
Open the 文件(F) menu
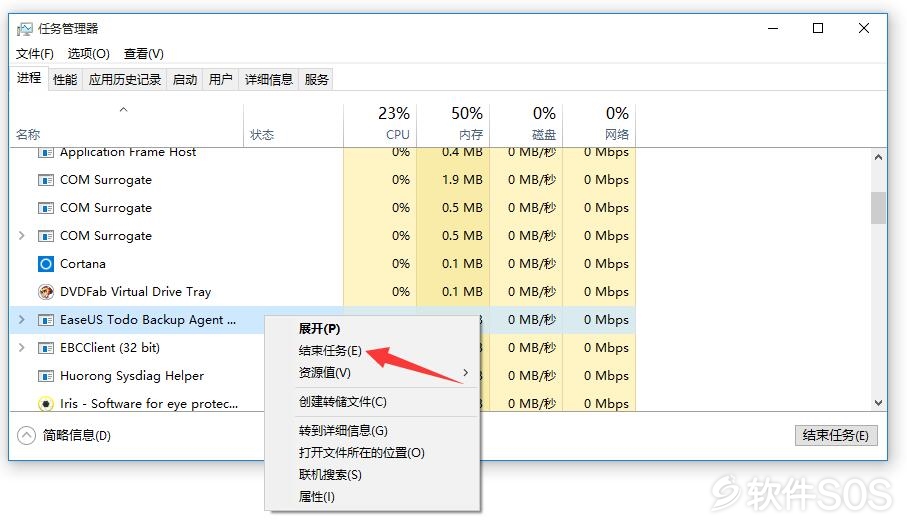click(x=35, y=54)
